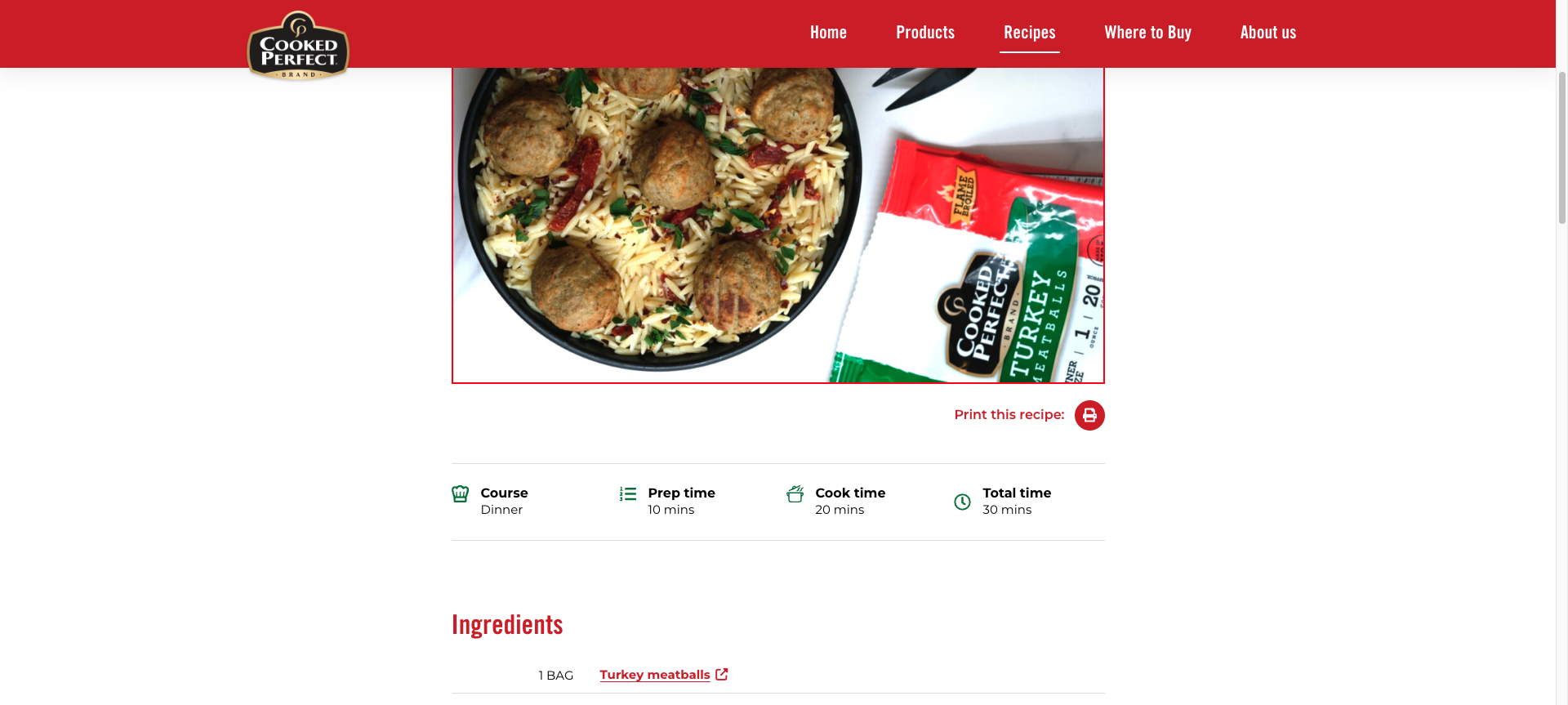1568x705 pixels.
Task: Open the Home menu item
Action: click(828, 33)
